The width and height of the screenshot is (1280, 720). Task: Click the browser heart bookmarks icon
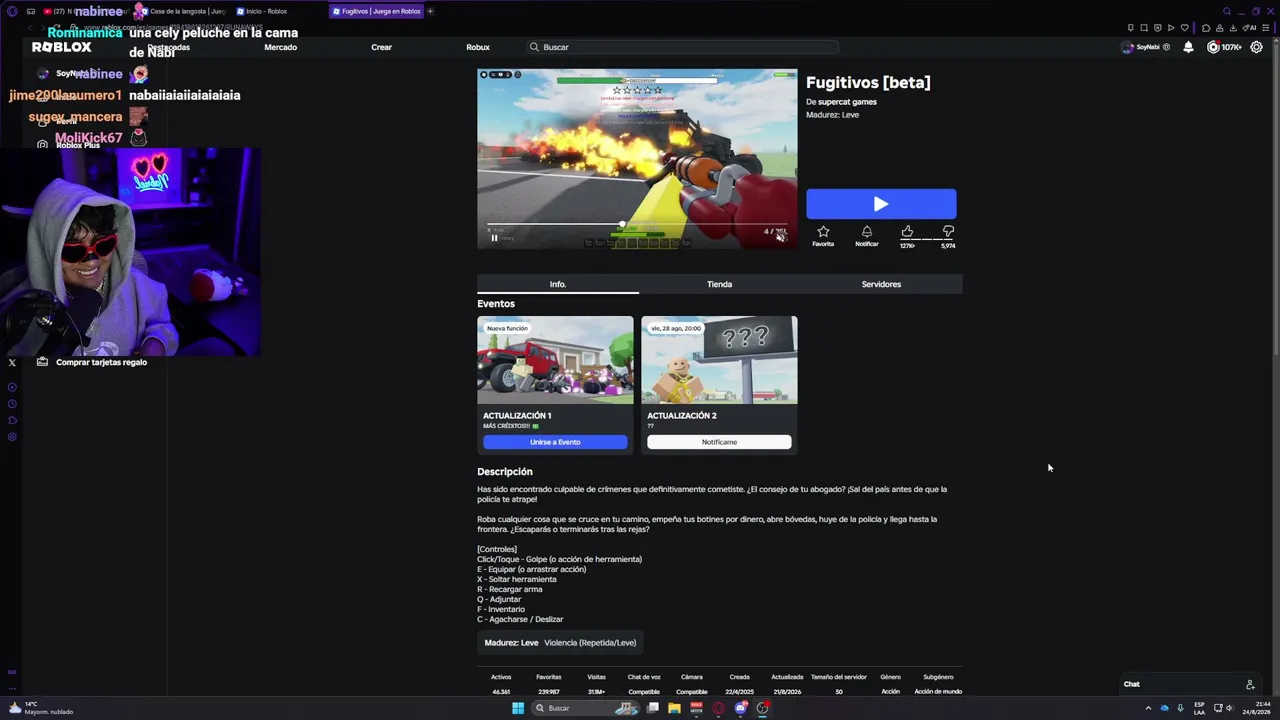1185,28
